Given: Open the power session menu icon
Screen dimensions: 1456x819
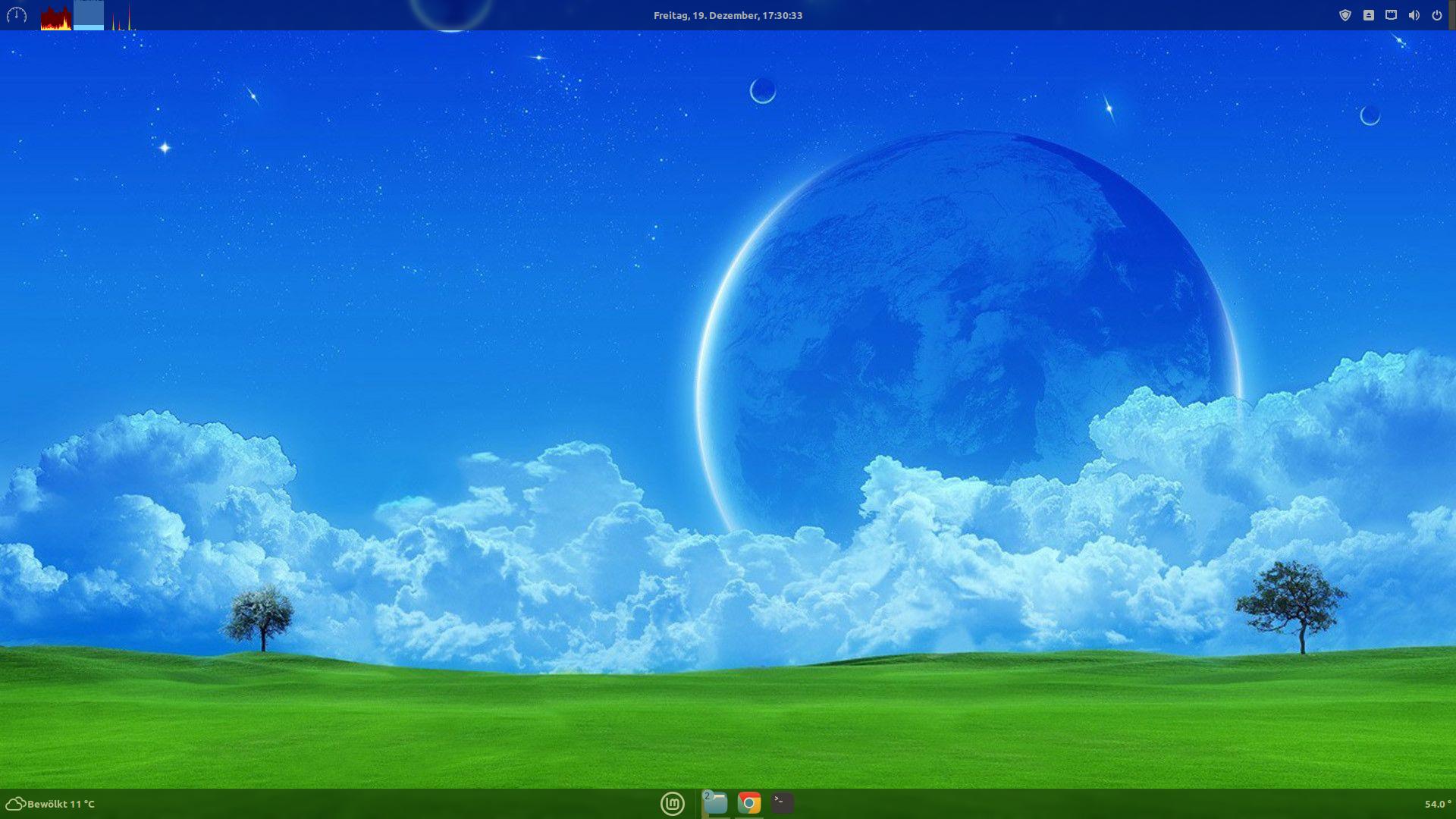Looking at the screenshot, I should [x=1436, y=15].
